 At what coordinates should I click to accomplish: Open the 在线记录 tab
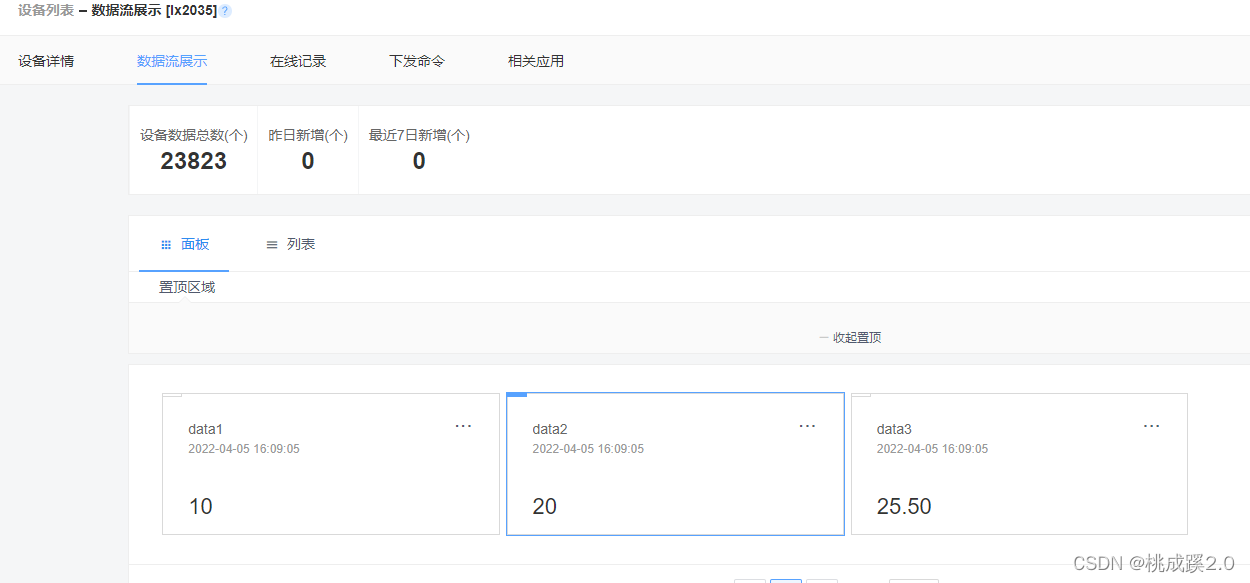click(x=297, y=60)
